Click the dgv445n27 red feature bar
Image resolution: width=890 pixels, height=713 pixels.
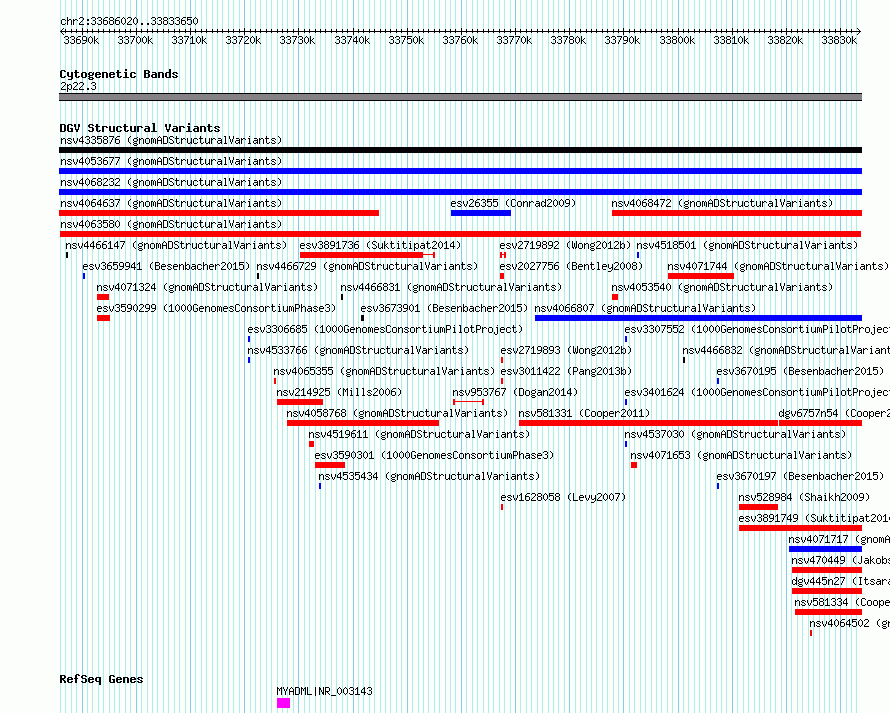(827, 591)
